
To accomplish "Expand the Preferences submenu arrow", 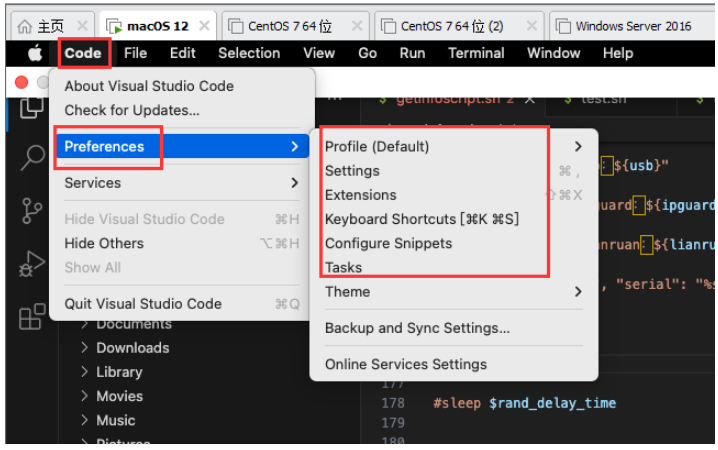I will pos(295,146).
